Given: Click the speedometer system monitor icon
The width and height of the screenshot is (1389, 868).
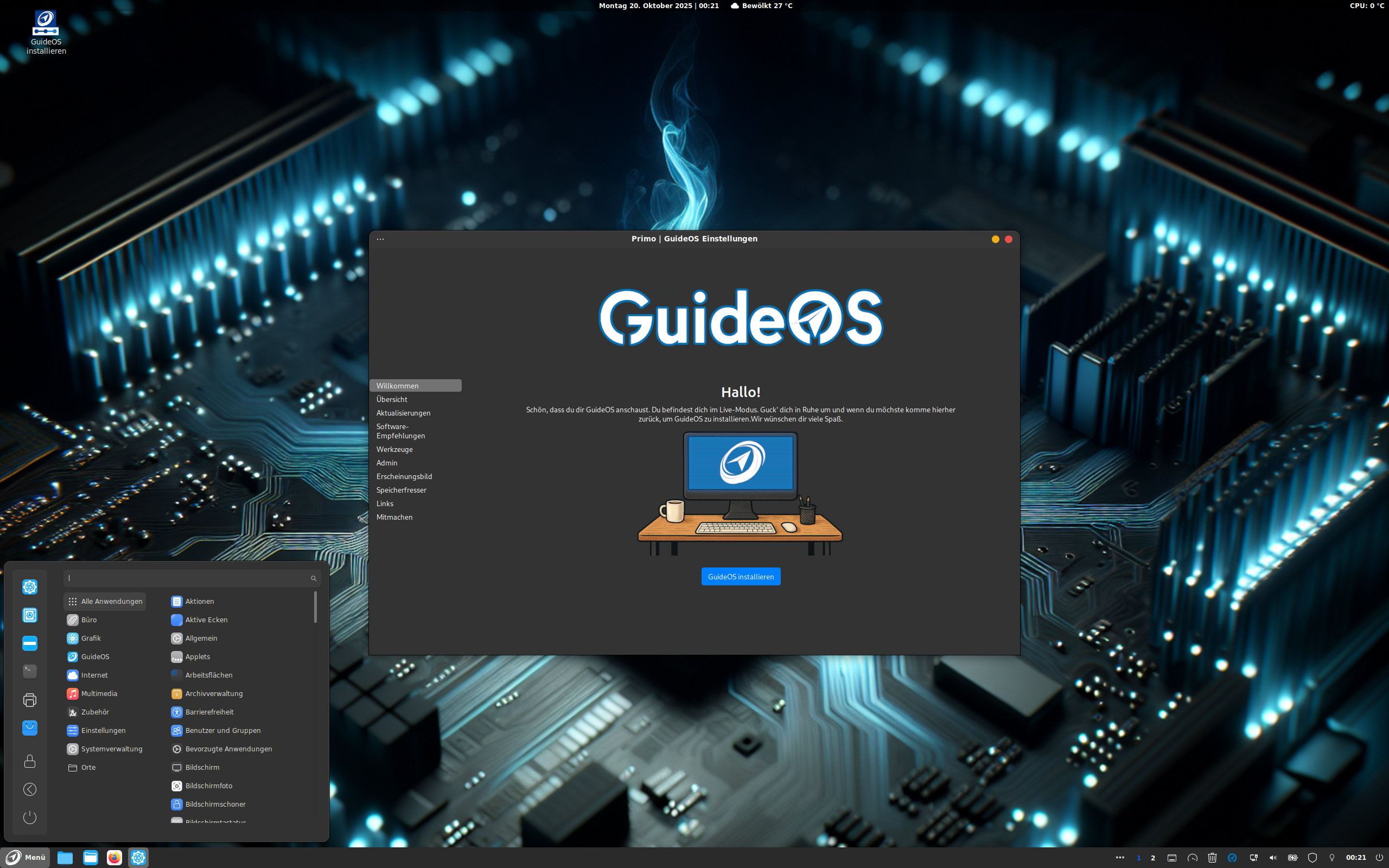Looking at the screenshot, I should 1192,858.
